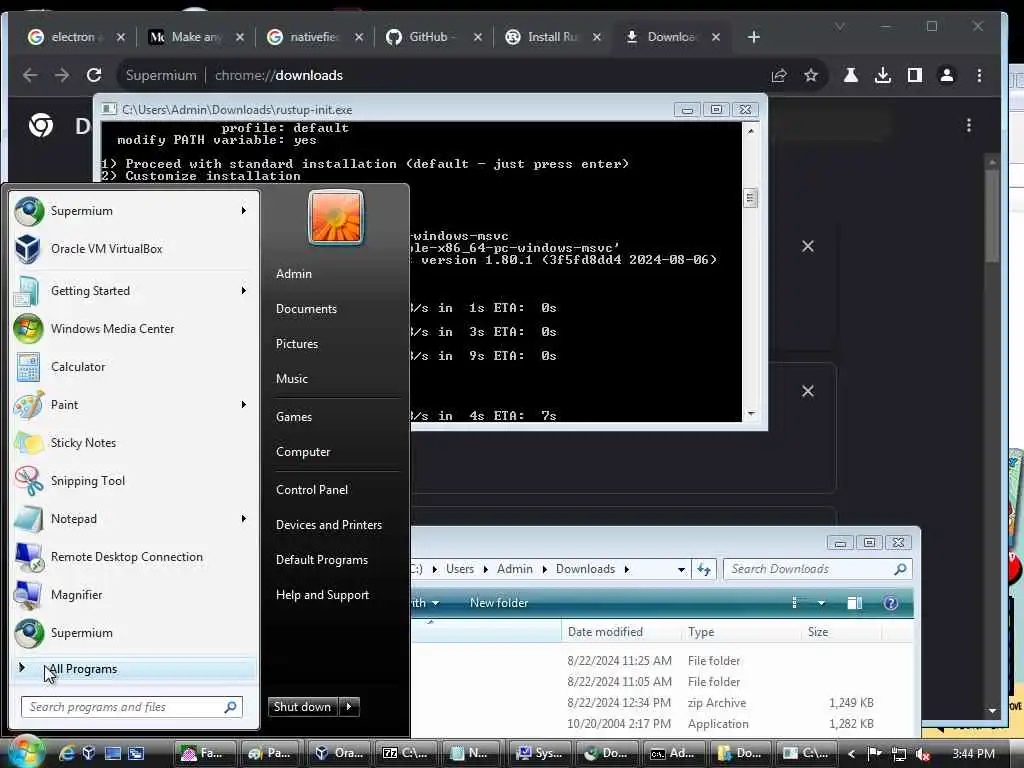The image size is (1024, 768).
Task: Reload the browser page
Action: [x=94, y=75]
